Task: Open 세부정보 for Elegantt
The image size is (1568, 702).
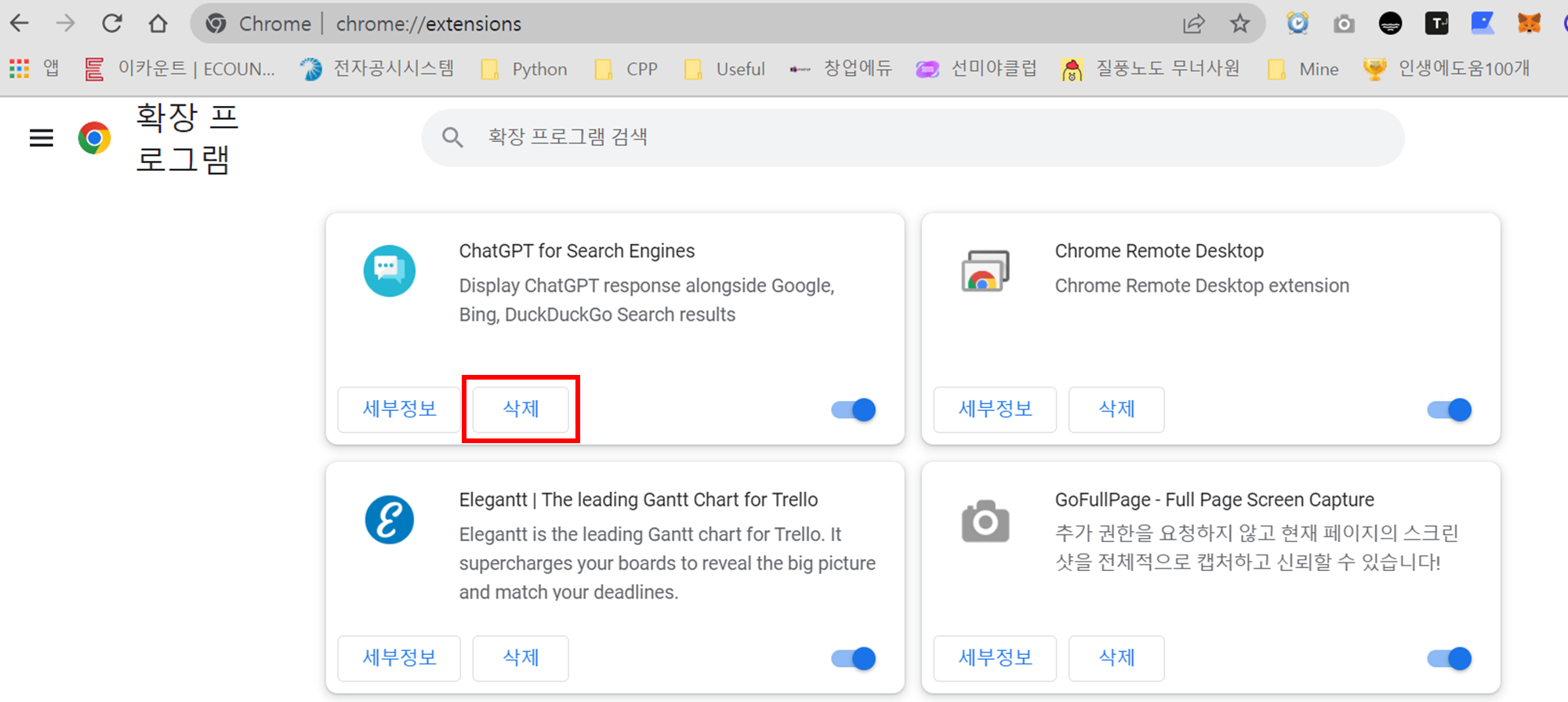Action: coord(399,658)
